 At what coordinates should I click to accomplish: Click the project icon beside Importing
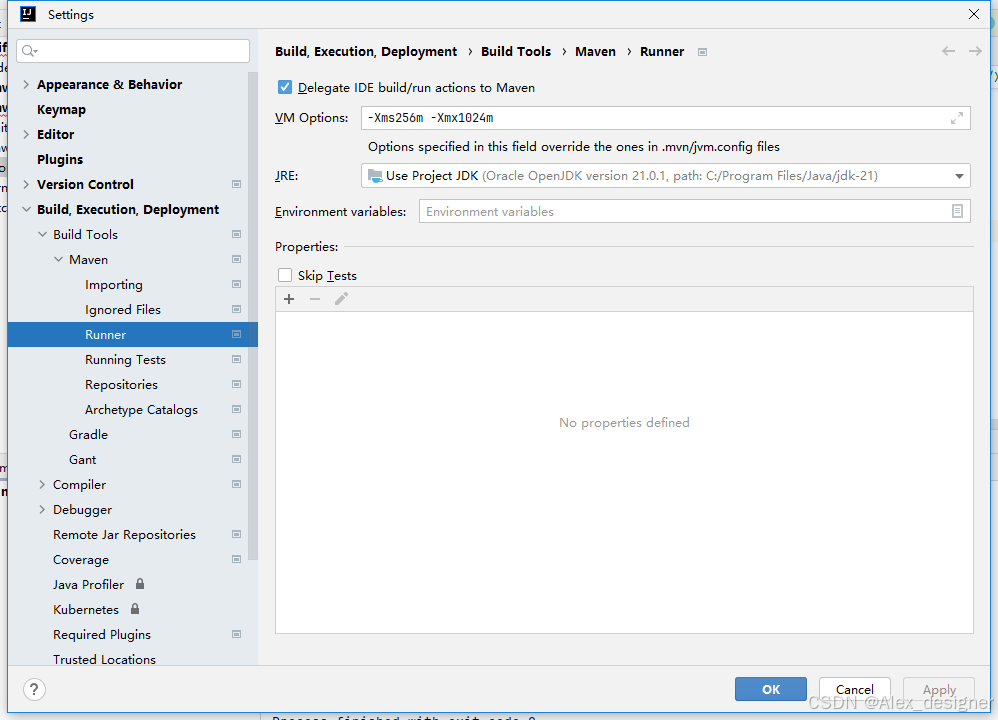click(x=237, y=285)
